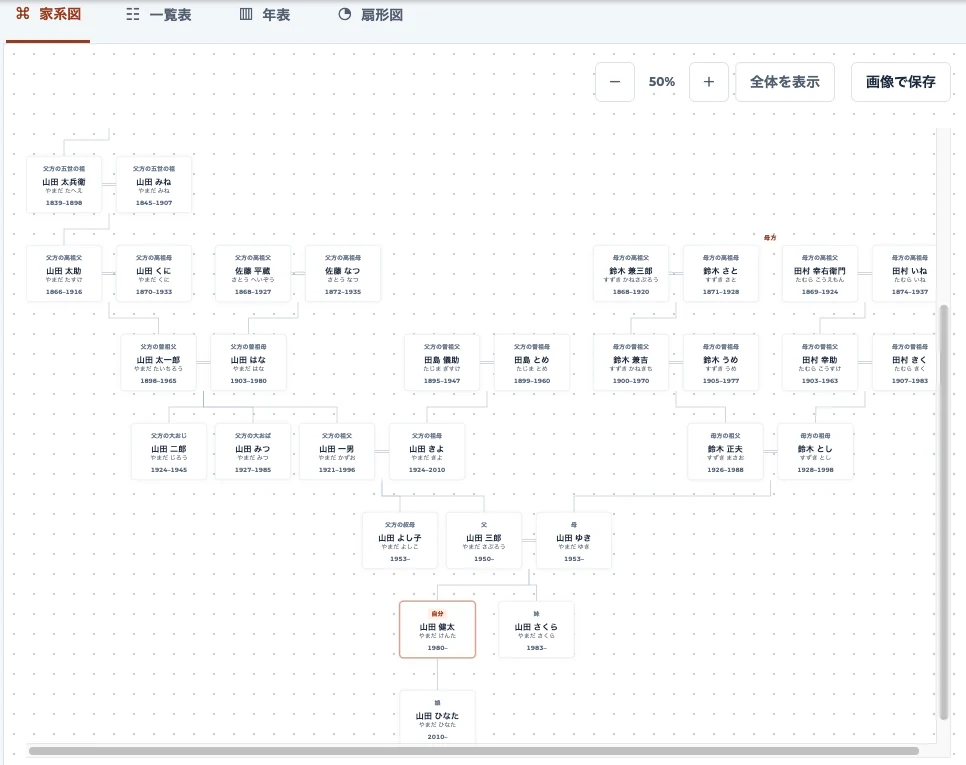Select the 鈴木 兼三郎 card
Image resolution: width=966 pixels, height=765 pixels.
coord(631,273)
